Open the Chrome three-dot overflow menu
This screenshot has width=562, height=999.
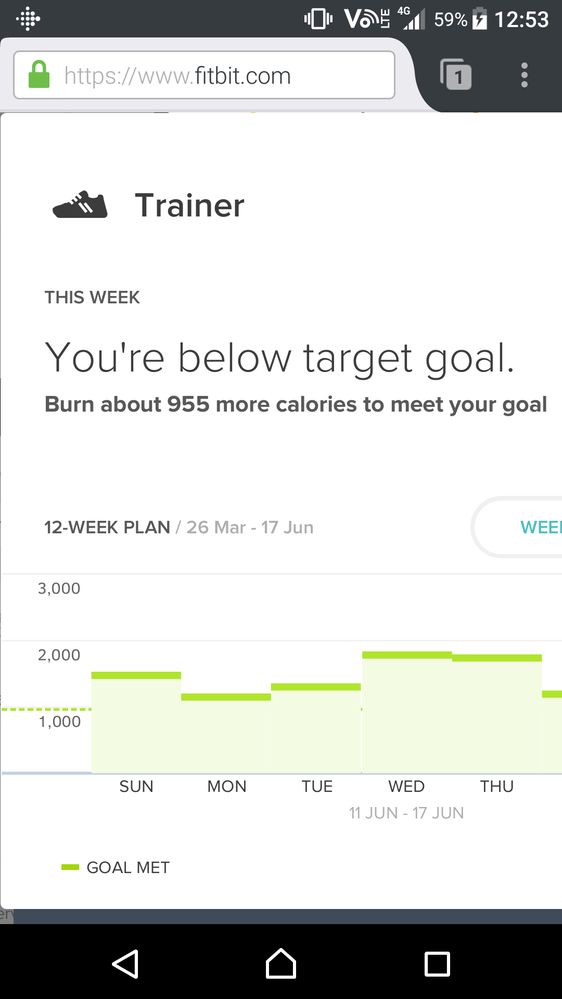point(524,75)
